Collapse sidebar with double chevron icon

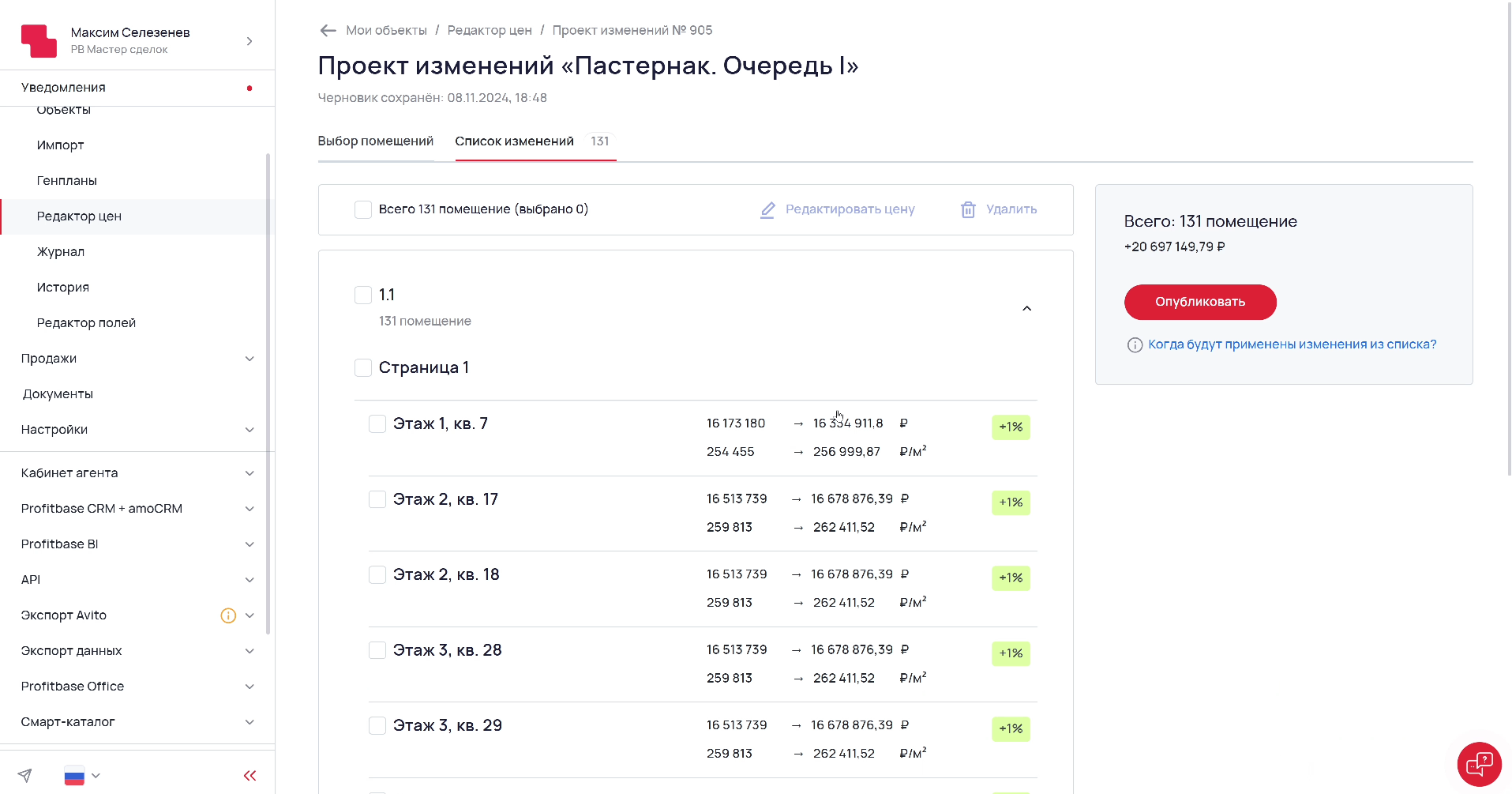click(249, 775)
